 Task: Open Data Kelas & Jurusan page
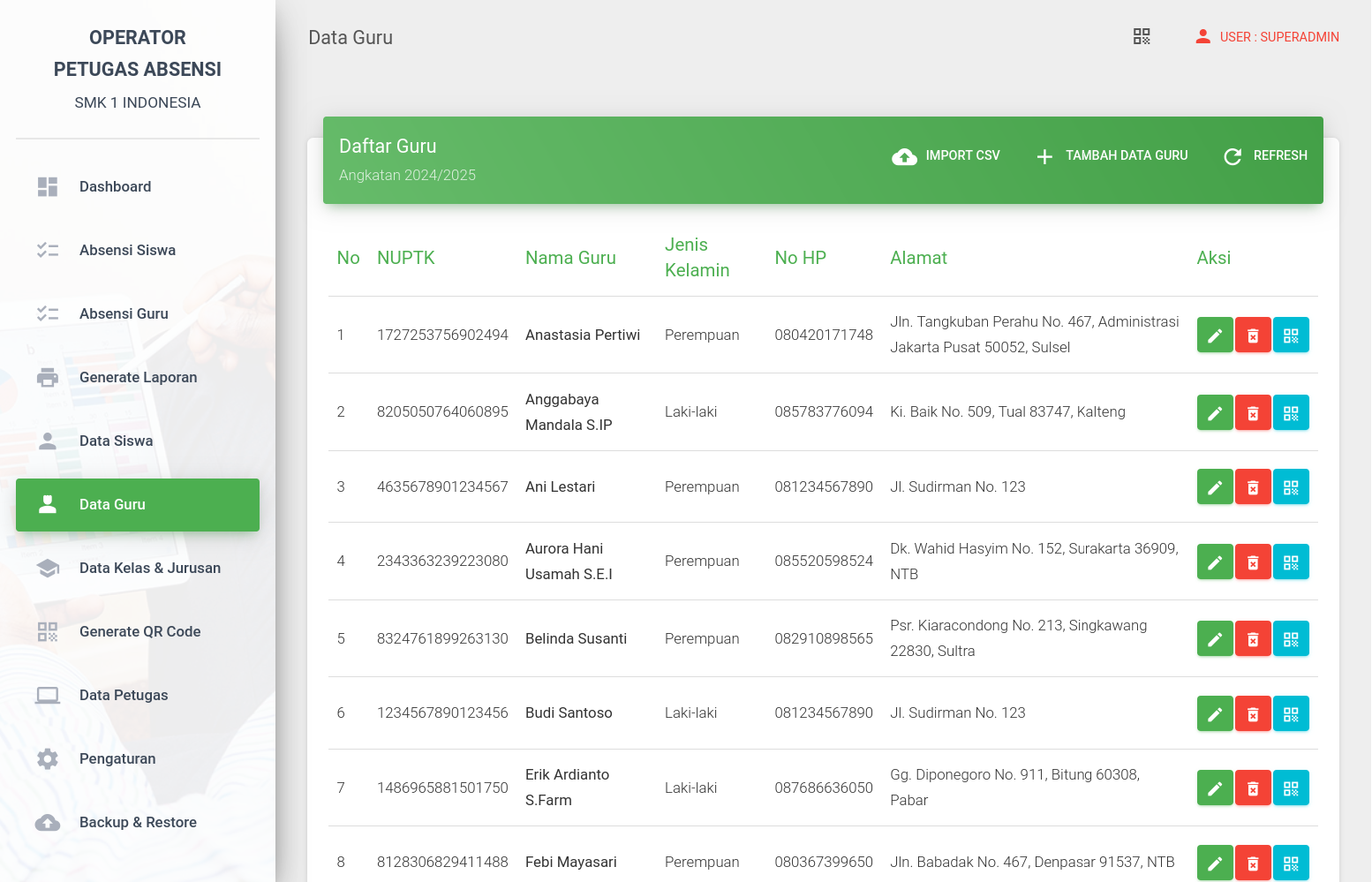[x=138, y=568]
